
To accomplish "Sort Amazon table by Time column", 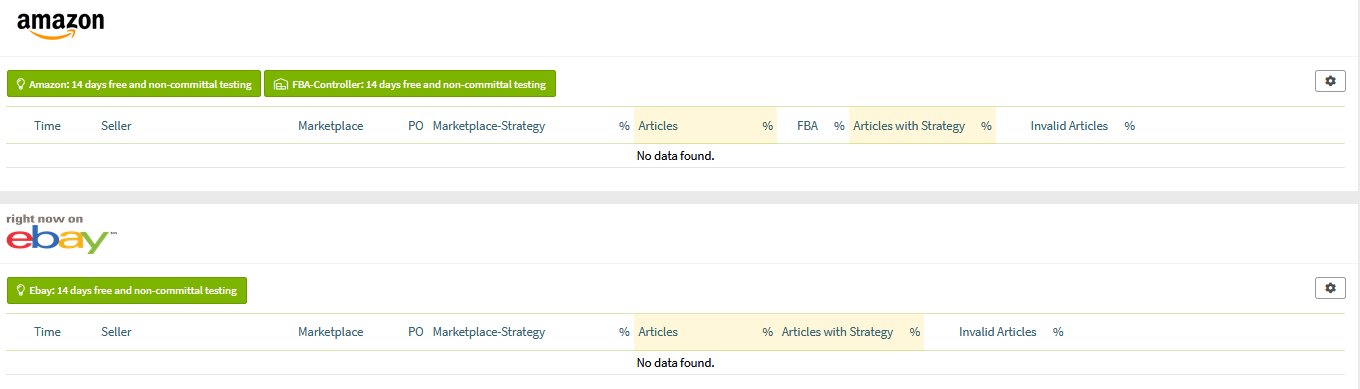I will [47, 126].
